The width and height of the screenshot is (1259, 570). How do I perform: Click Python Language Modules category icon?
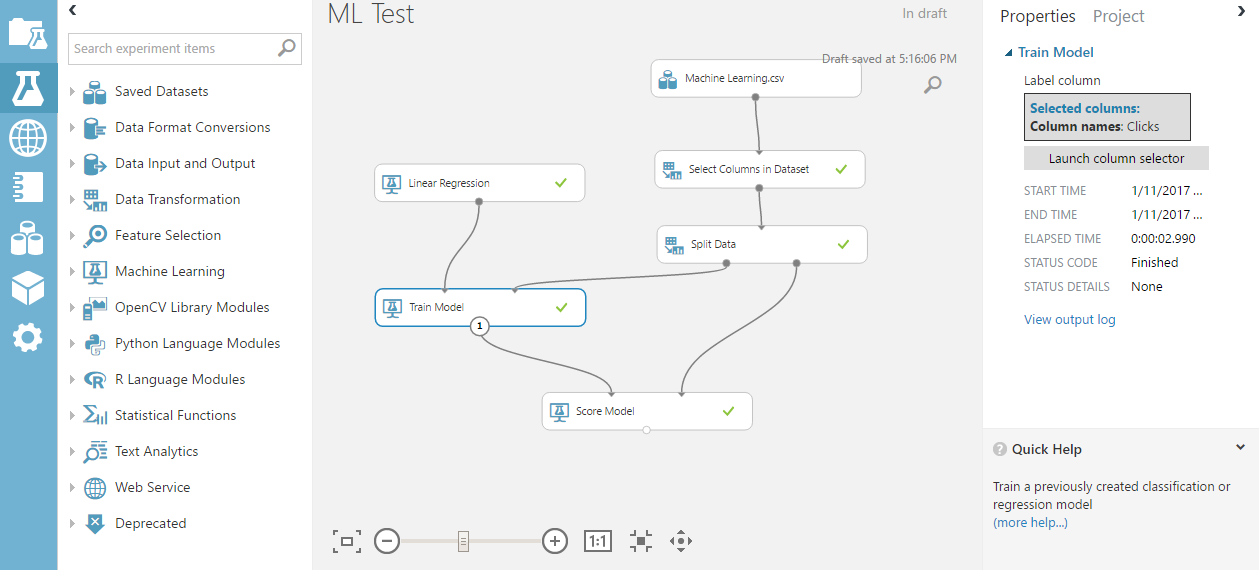point(95,344)
